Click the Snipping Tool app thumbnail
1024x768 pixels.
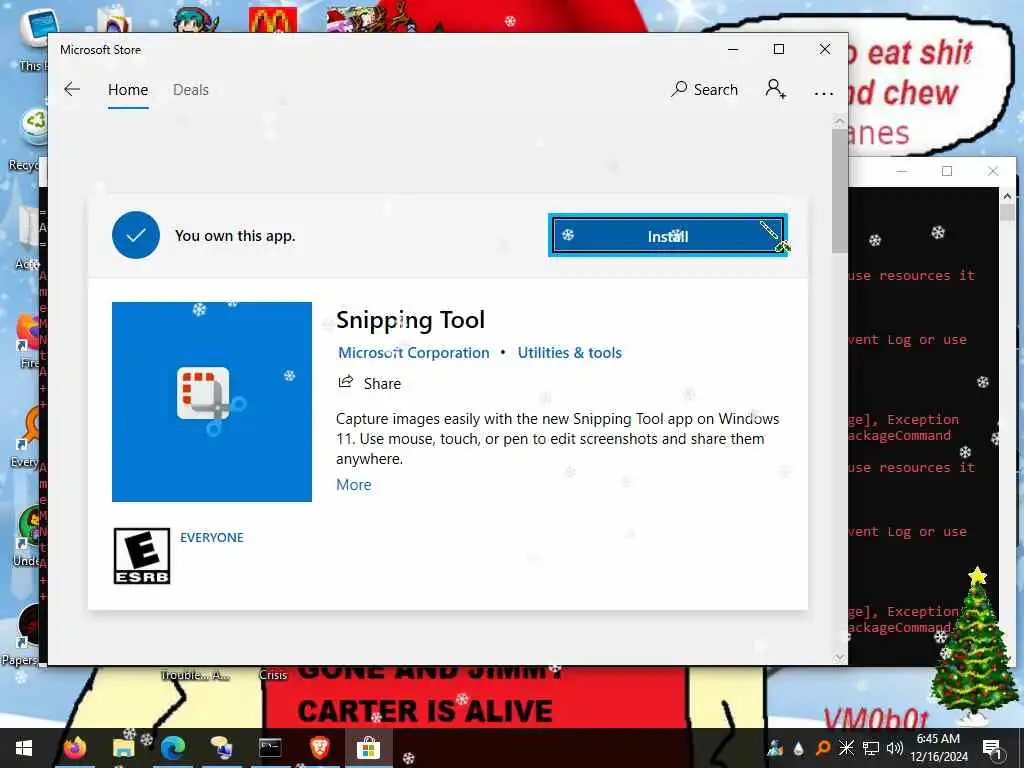(212, 402)
